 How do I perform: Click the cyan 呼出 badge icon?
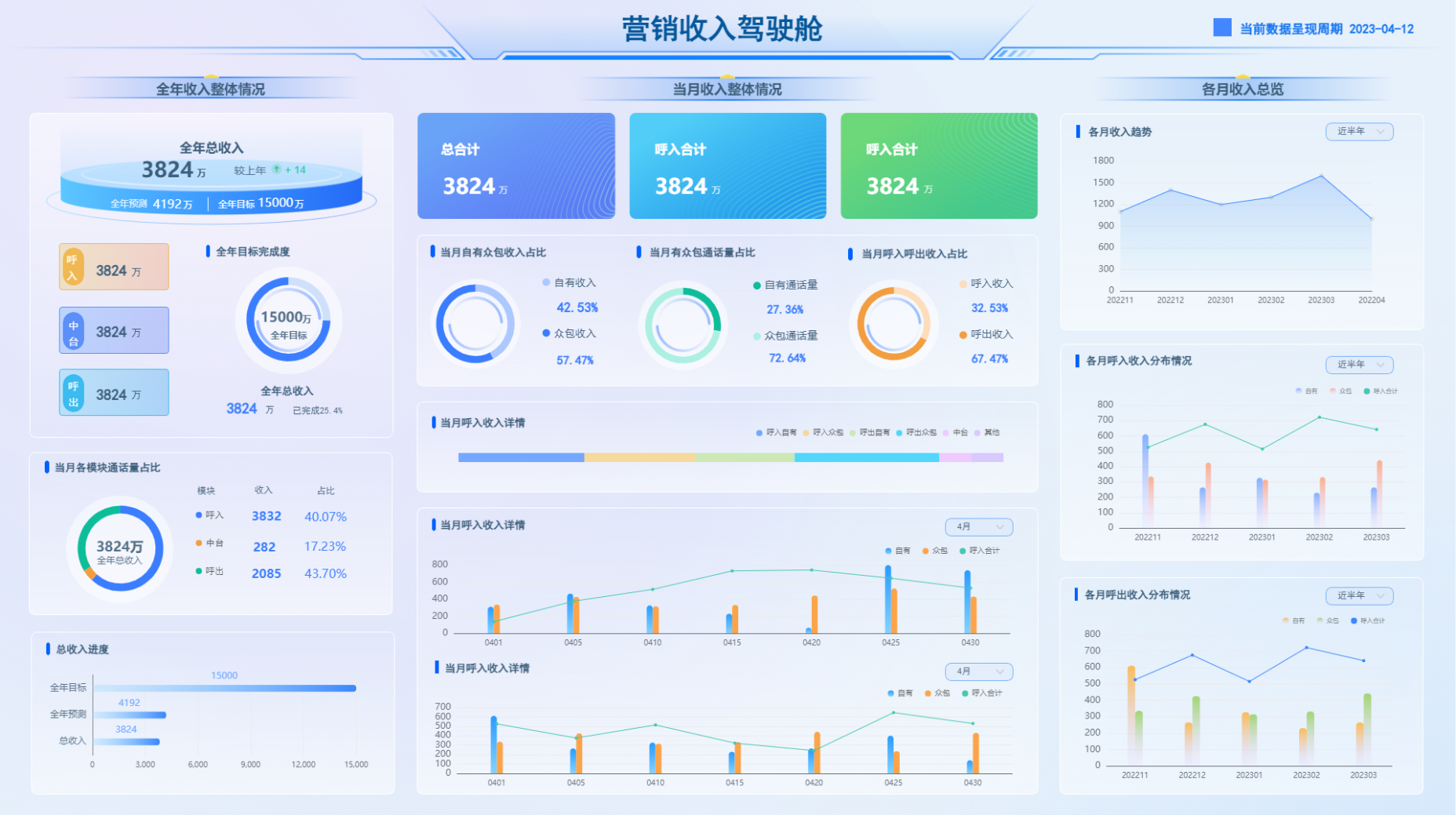point(73,394)
